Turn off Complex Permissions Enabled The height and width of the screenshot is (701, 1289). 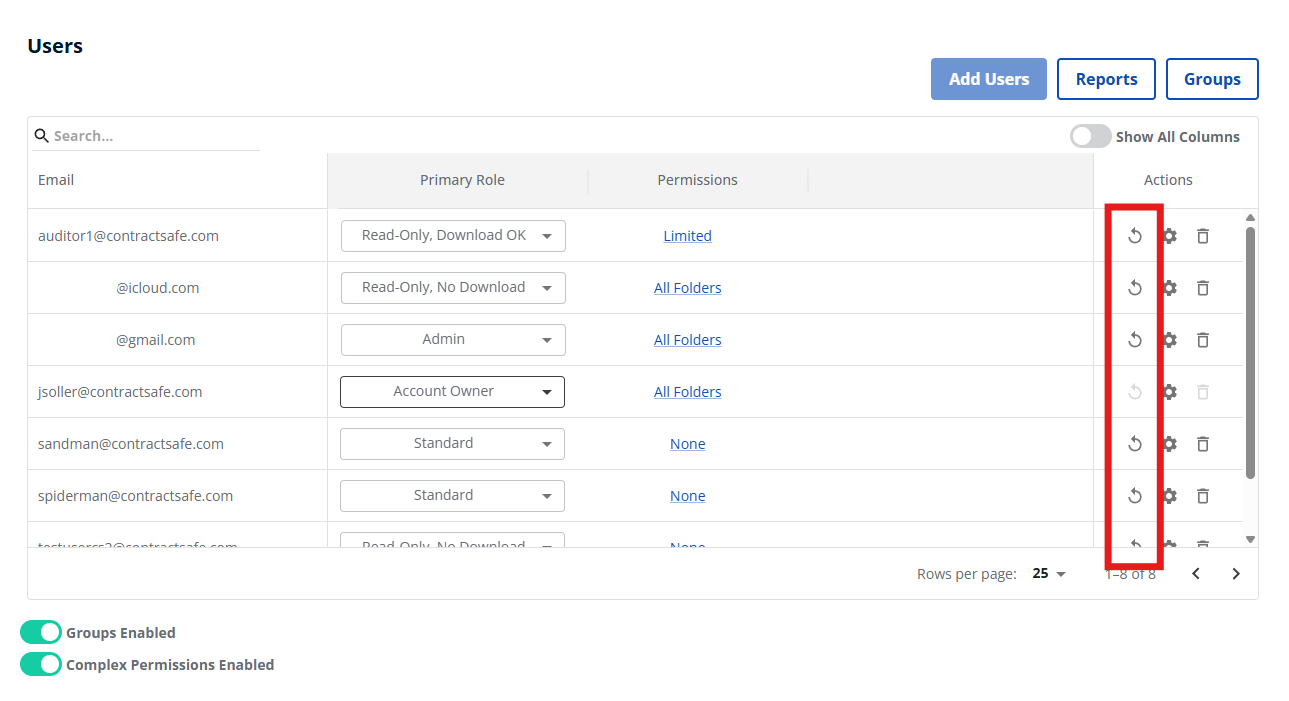pyautogui.click(x=41, y=665)
